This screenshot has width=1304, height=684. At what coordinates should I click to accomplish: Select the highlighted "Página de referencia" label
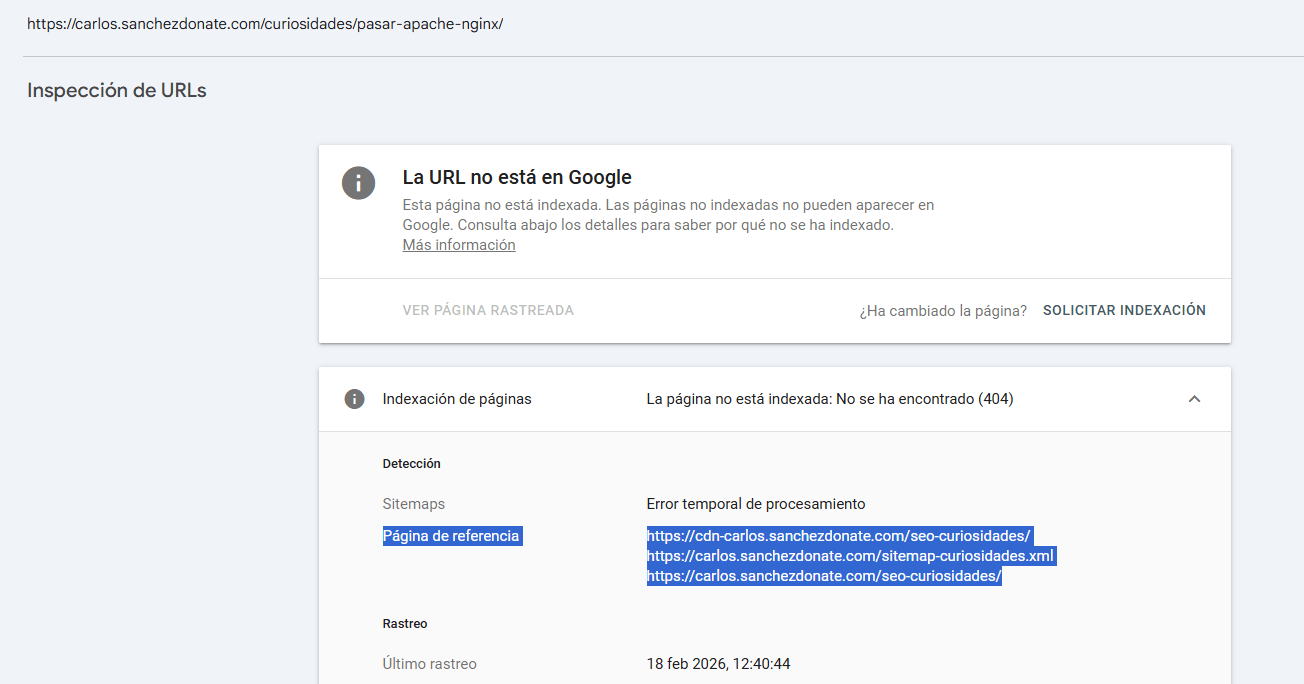452,535
